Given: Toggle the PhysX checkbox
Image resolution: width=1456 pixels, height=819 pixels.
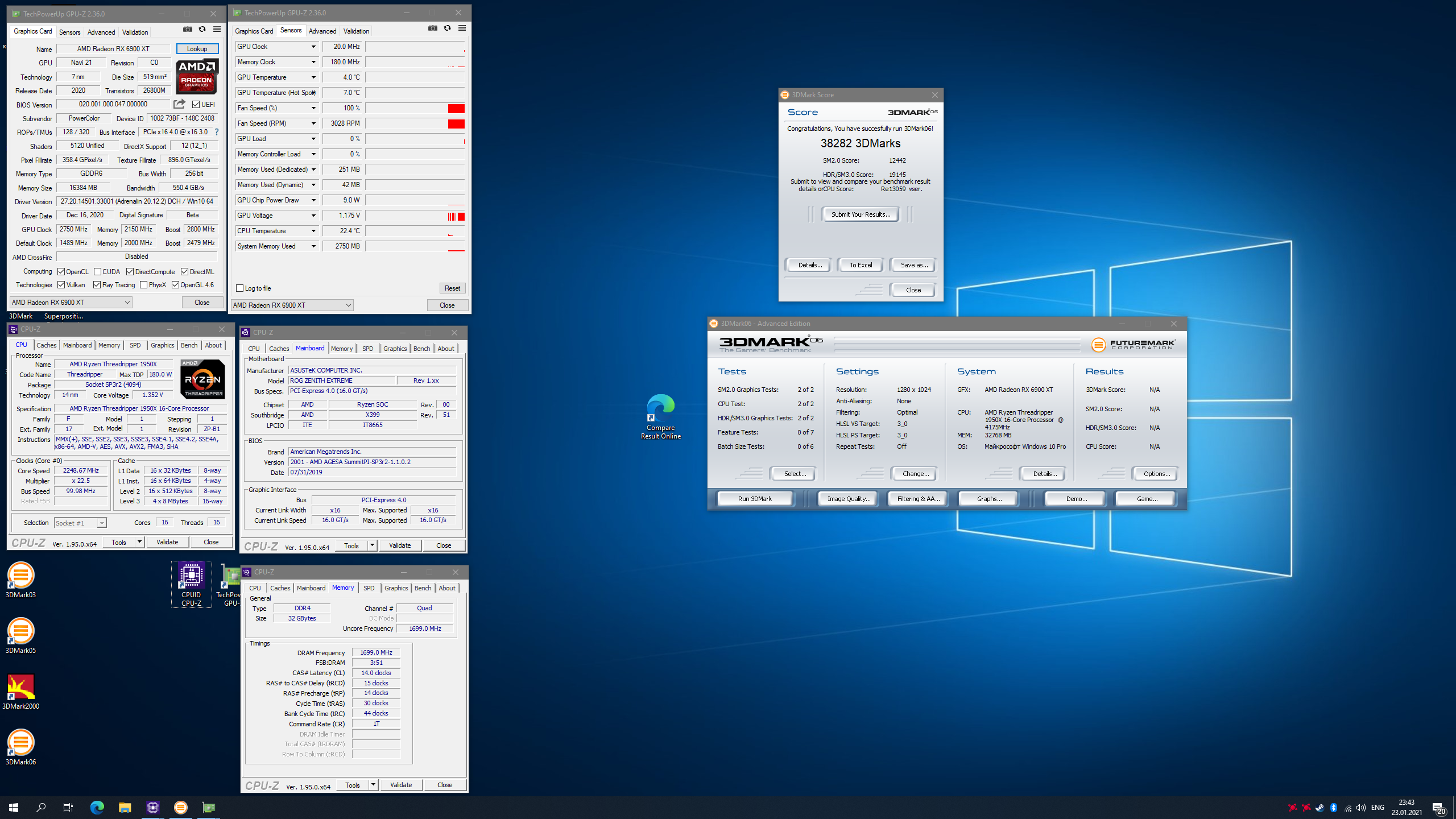Looking at the screenshot, I should pos(143,285).
